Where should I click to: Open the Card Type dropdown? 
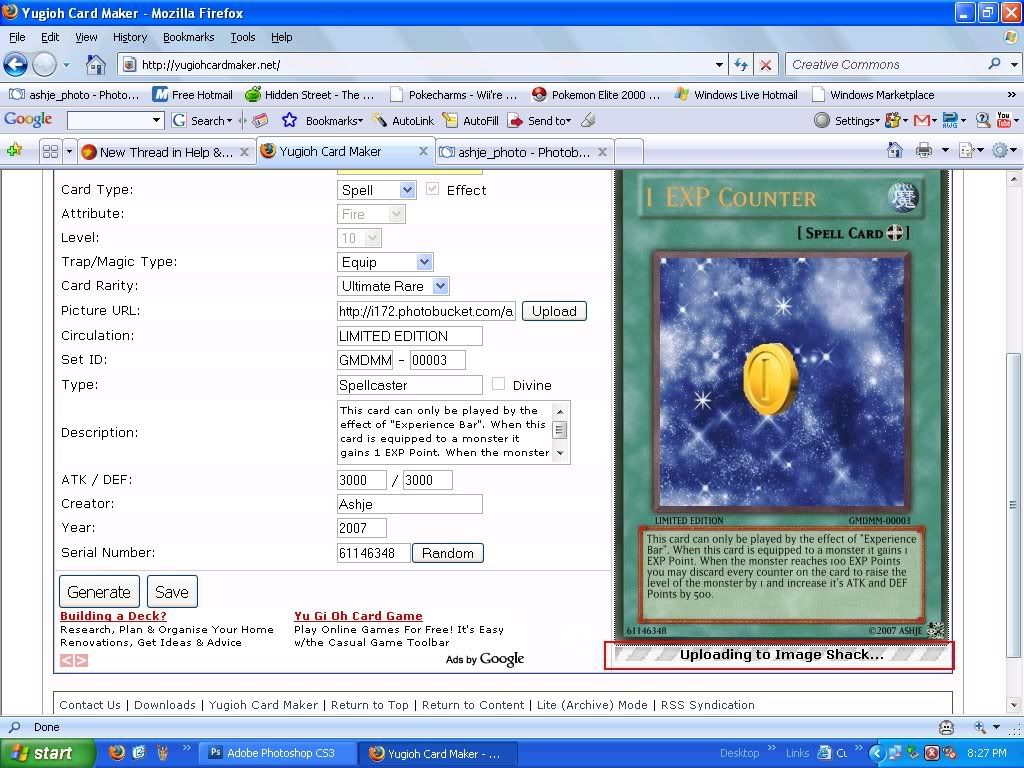point(377,190)
